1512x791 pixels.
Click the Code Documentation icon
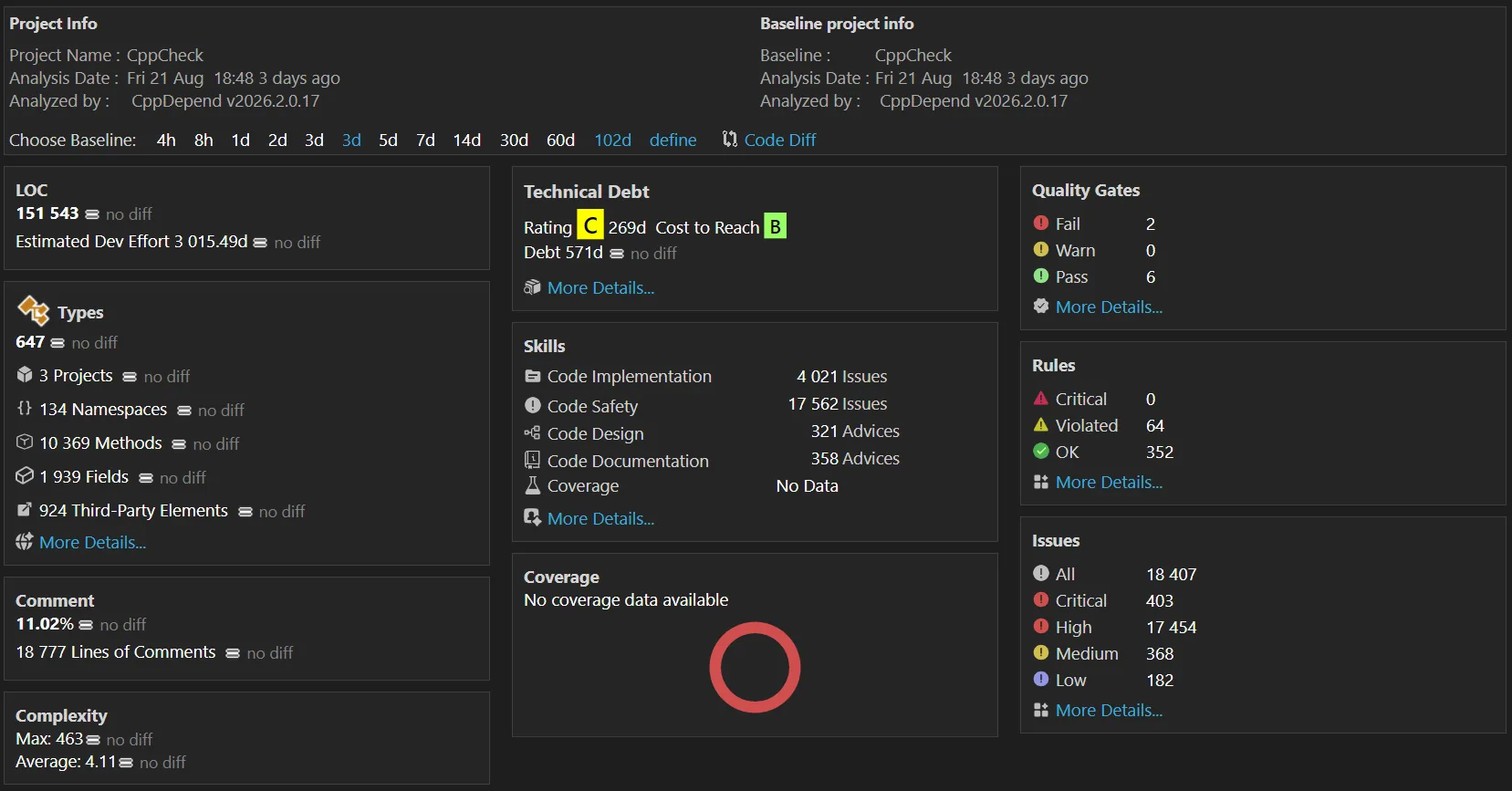pos(533,460)
